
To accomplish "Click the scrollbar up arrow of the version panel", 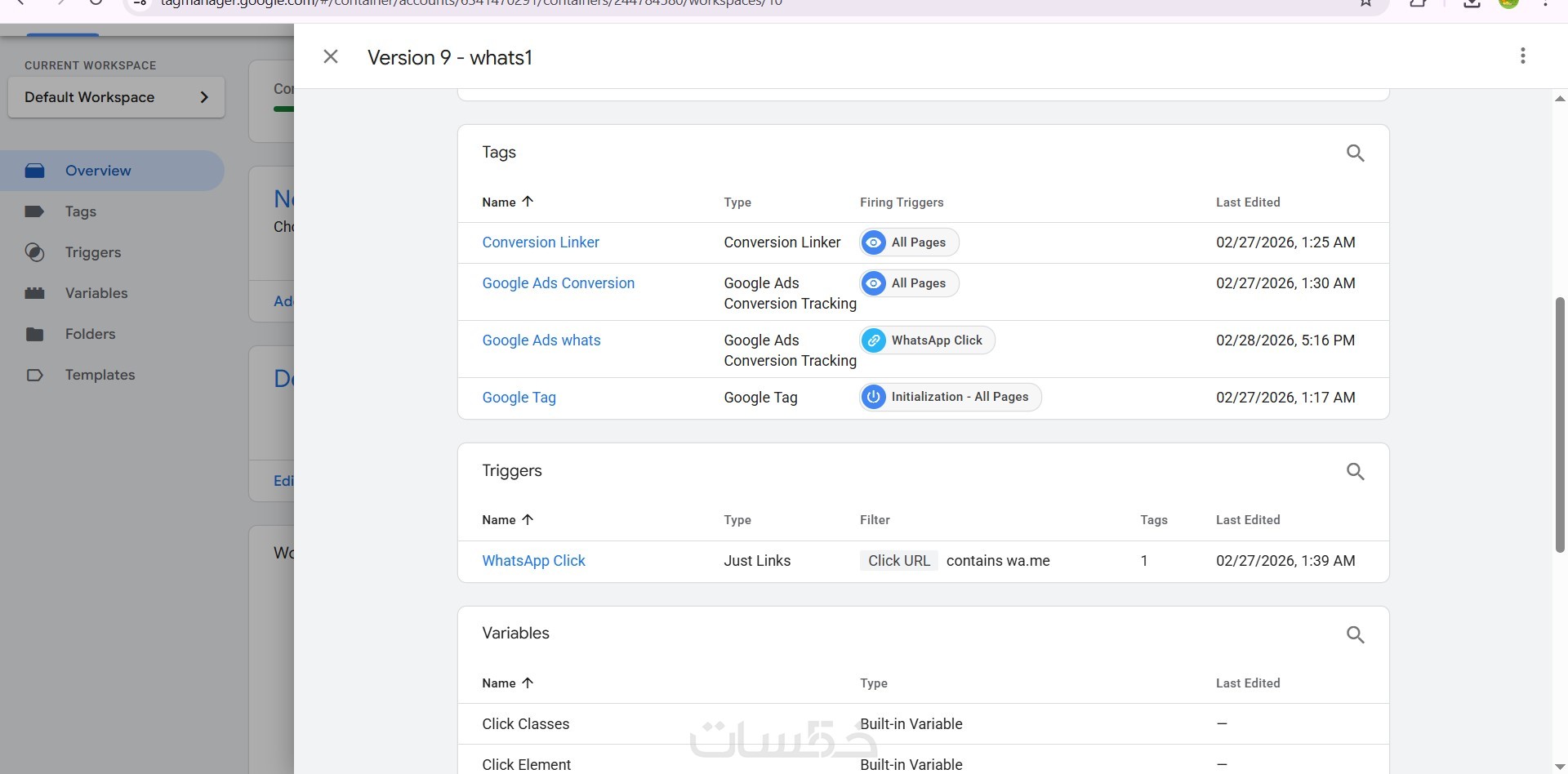I will tap(1559, 99).
